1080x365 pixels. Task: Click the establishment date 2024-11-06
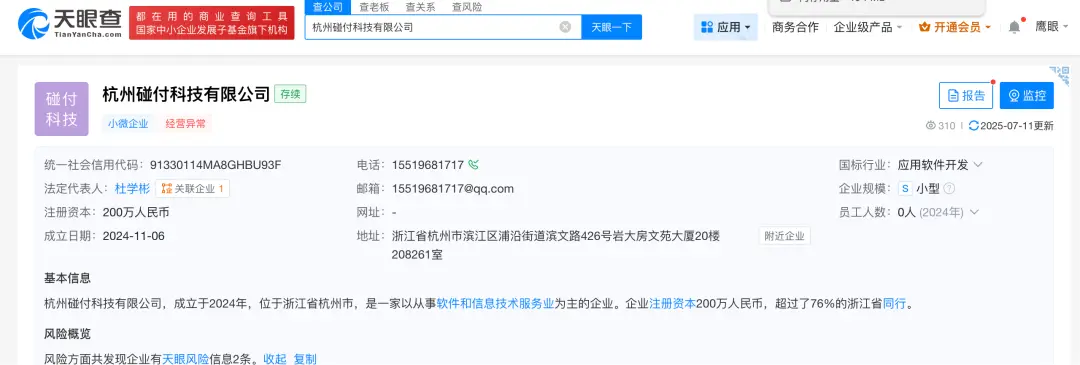tap(134, 236)
